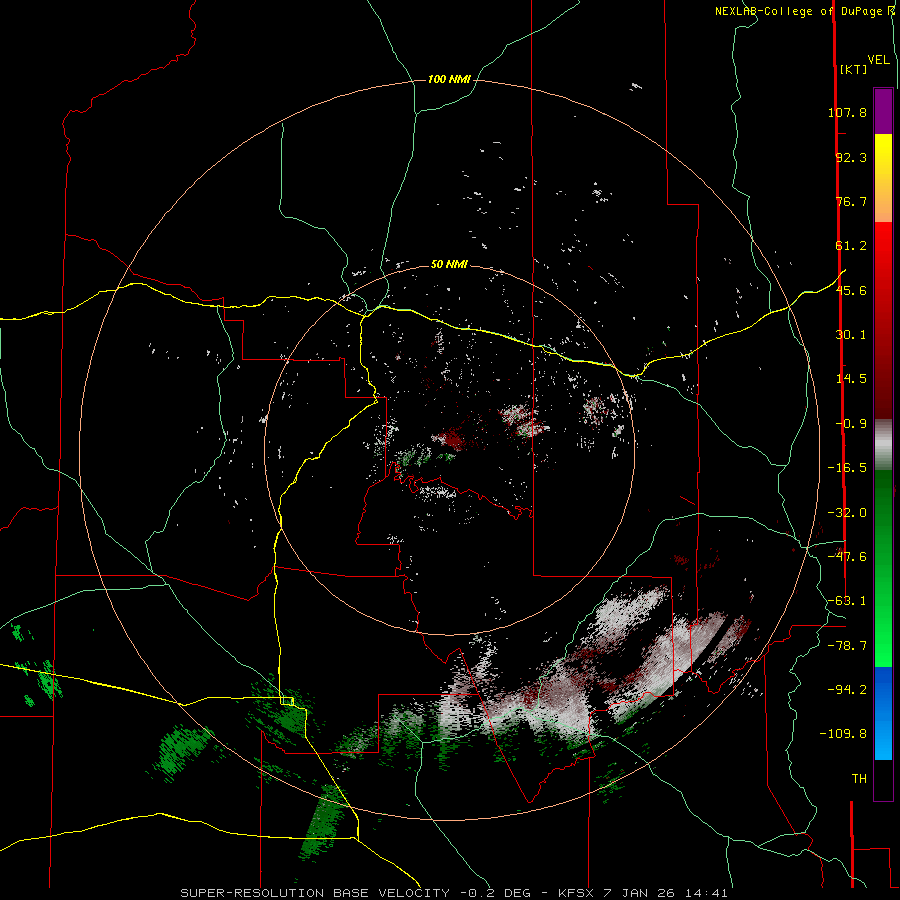Click the [KT] units label
This screenshot has height=900, width=900.
point(854,69)
